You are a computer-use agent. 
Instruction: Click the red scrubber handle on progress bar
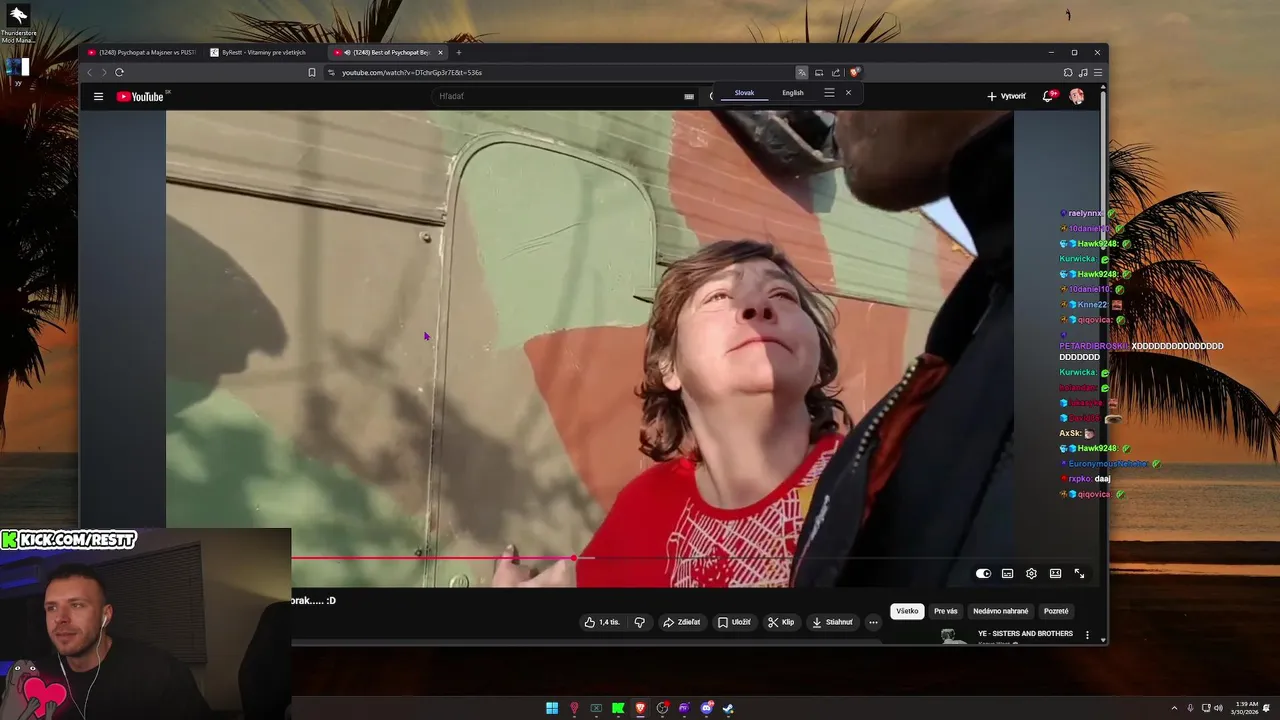(x=574, y=558)
